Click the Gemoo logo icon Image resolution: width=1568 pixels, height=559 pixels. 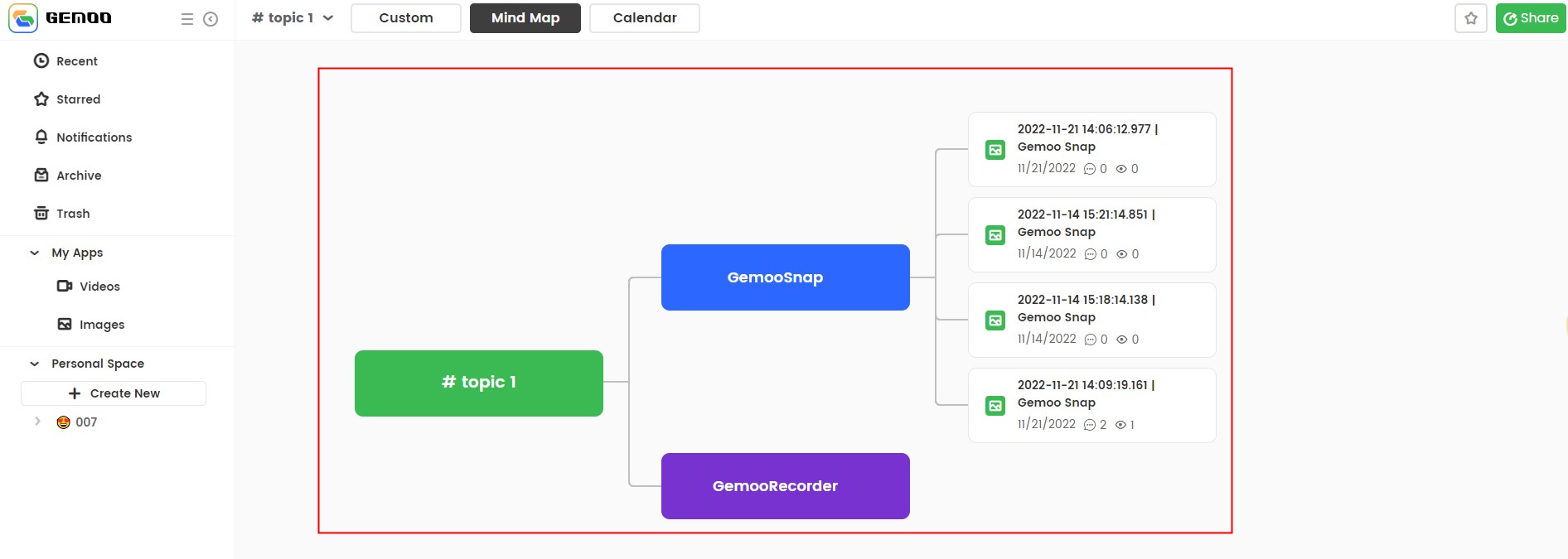(x=23, y=18)
